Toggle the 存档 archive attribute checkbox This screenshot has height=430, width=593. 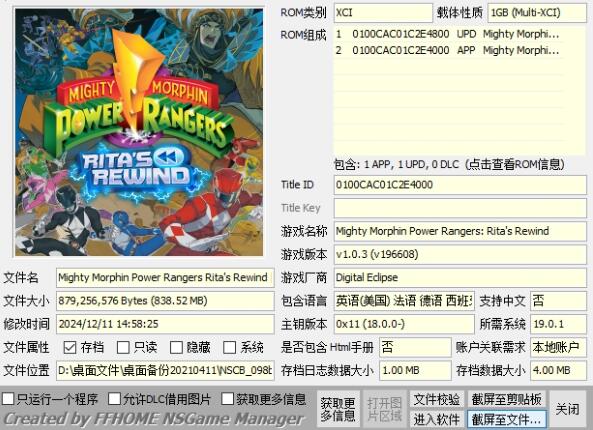tap(70, 347)
